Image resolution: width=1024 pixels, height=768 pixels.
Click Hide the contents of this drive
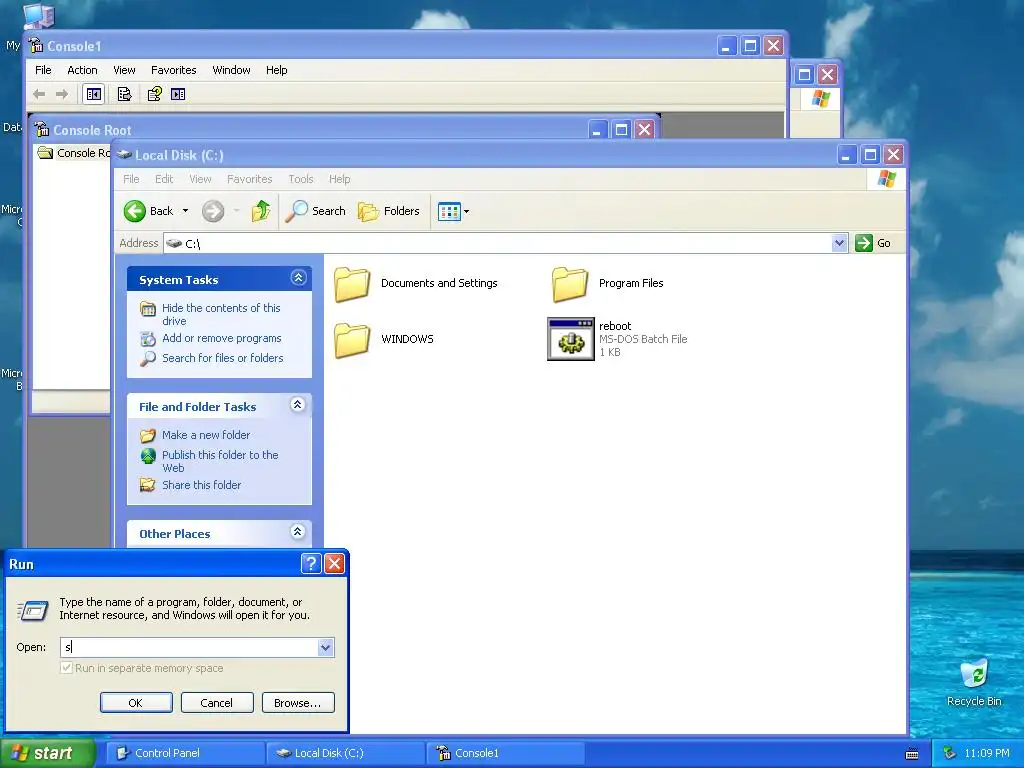point(221,314)
